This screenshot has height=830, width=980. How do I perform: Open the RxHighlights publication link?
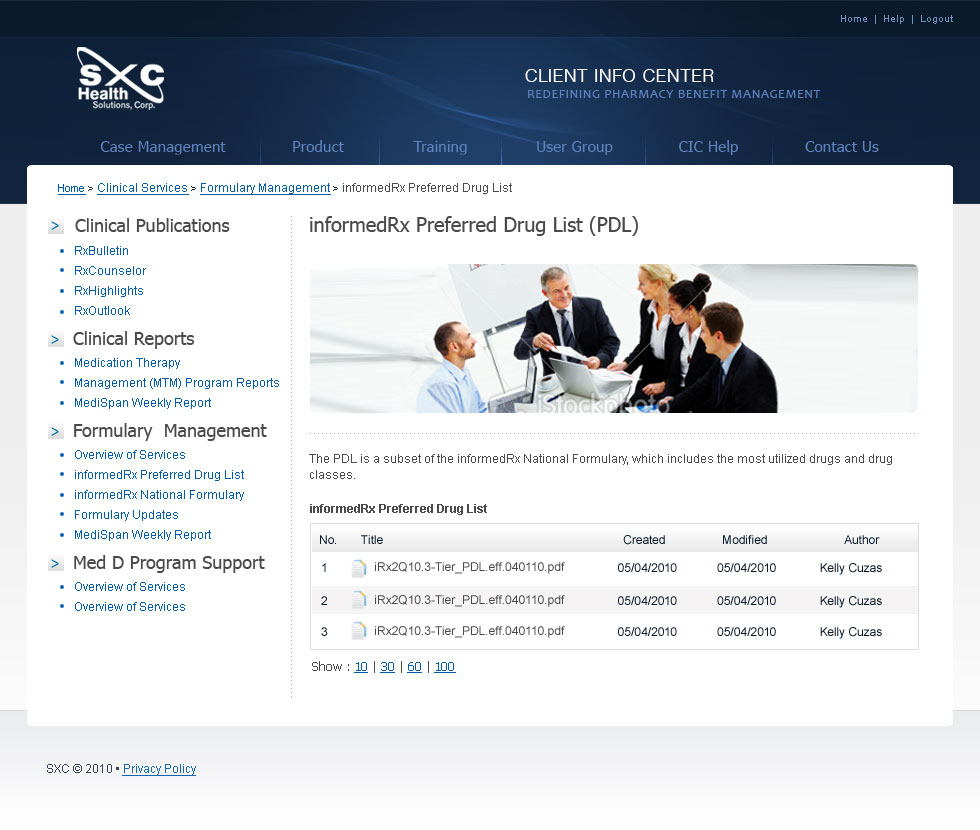(x=109, y=291)
